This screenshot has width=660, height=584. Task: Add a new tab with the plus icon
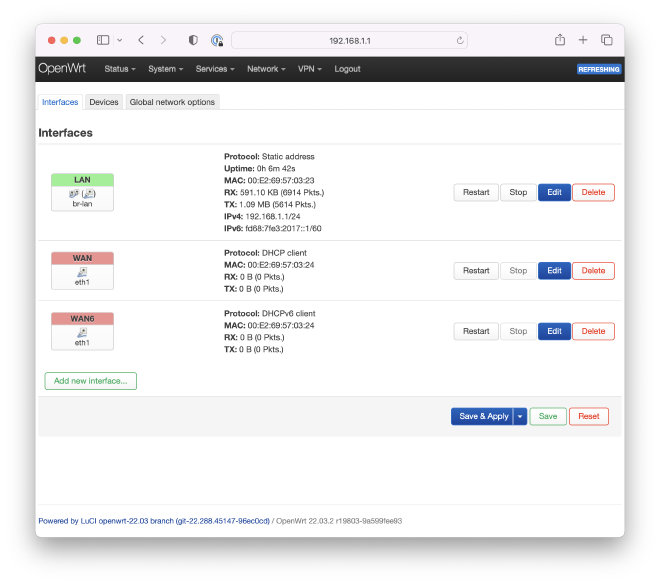click(x=583, y=40)
